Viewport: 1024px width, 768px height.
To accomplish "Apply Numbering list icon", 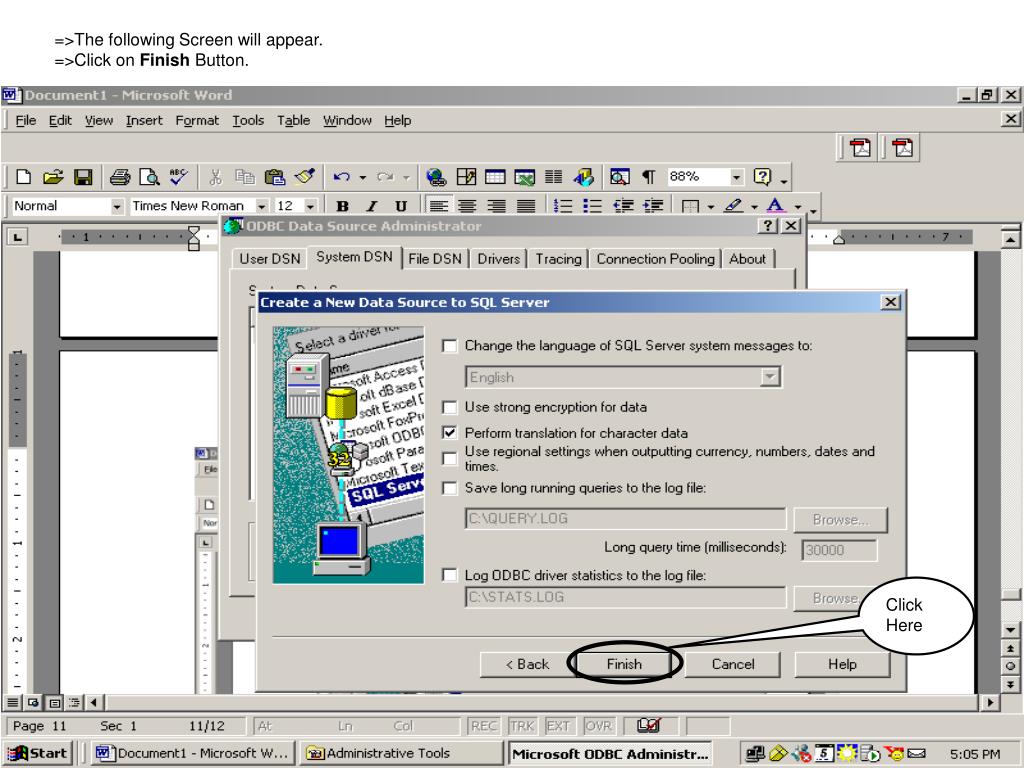I will (x=562, y=206).
